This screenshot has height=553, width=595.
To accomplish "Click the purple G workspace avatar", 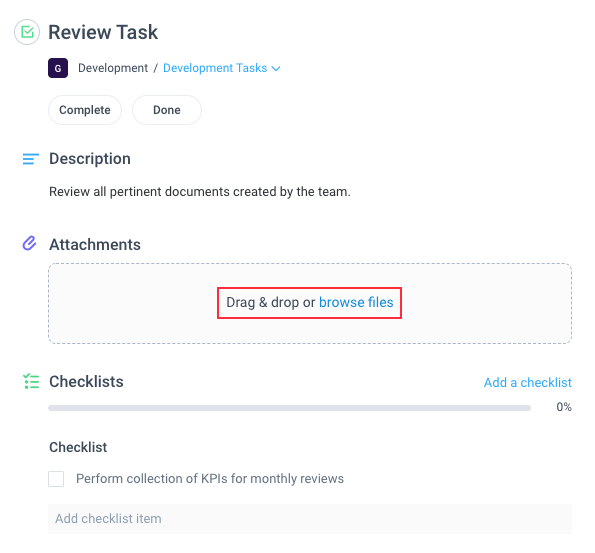I will (58, 68).
